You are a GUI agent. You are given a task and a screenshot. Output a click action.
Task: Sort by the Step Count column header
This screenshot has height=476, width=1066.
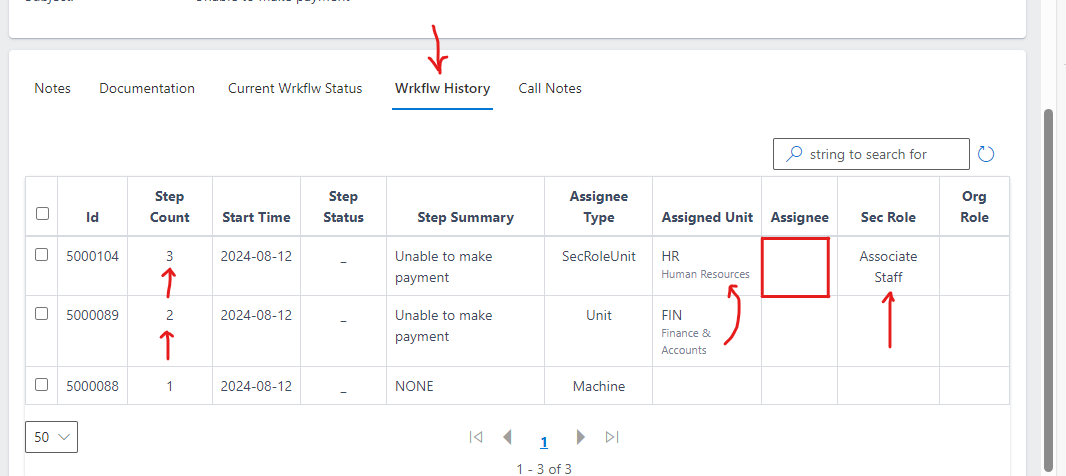169,207
